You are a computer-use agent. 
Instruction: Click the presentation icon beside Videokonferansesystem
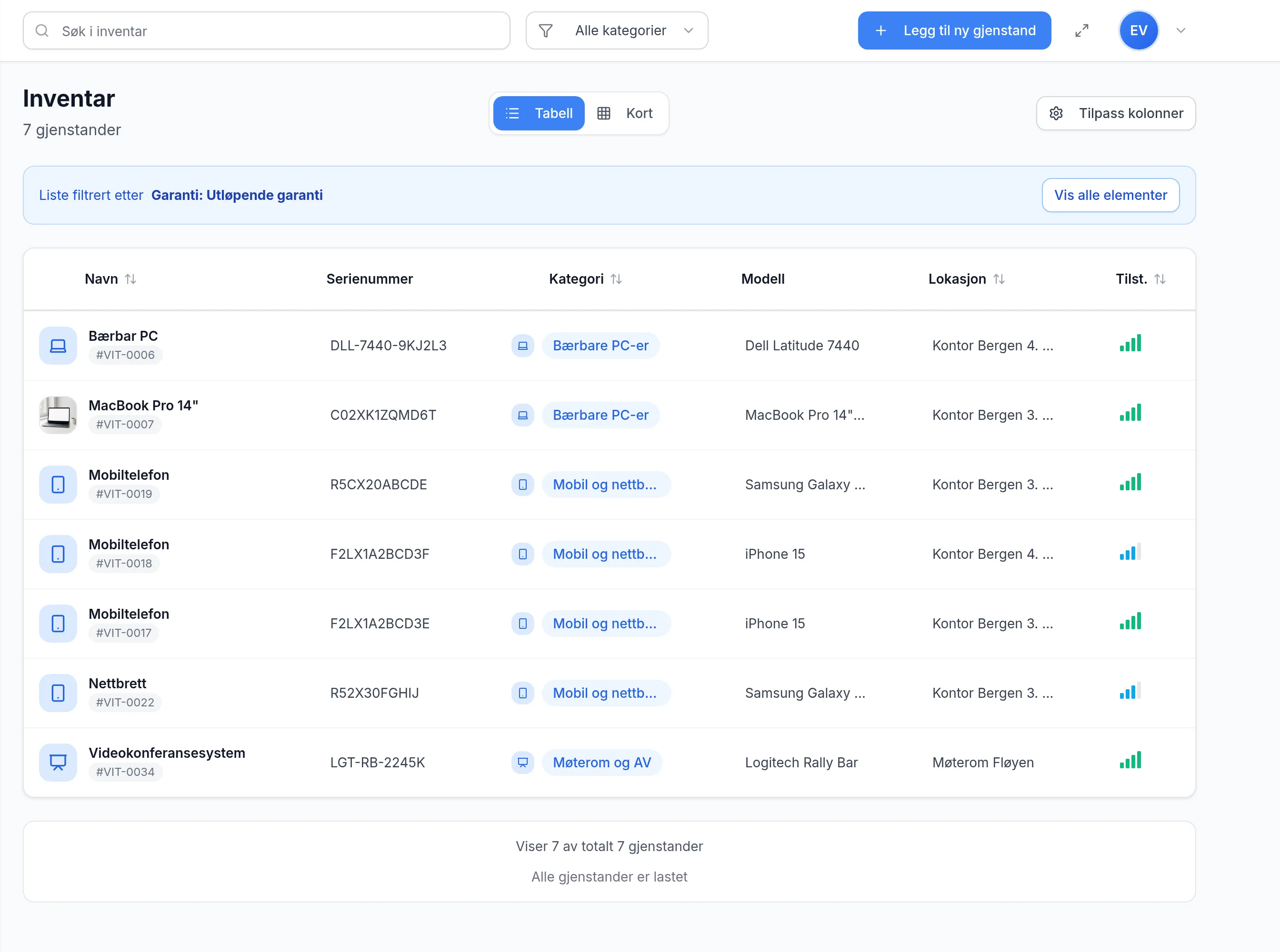[58, 763]
